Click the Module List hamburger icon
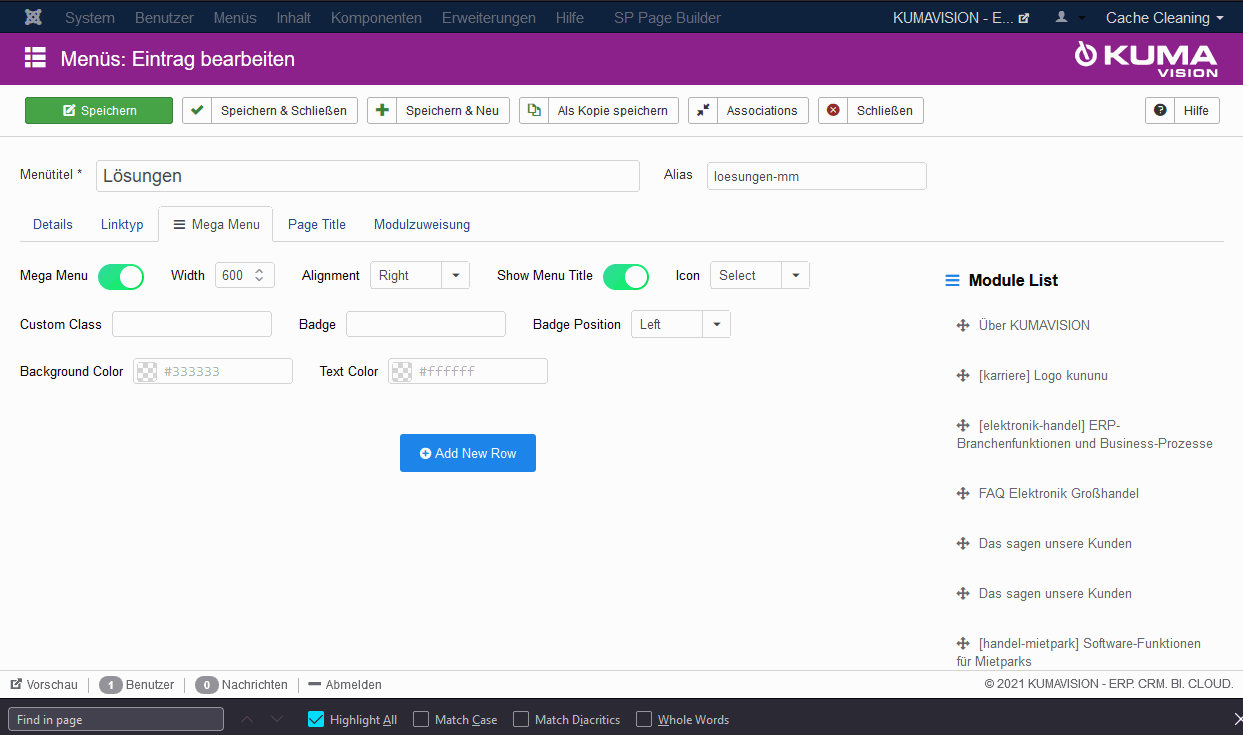Screen dimensions: 1243x735 click(x=952, y=281)
